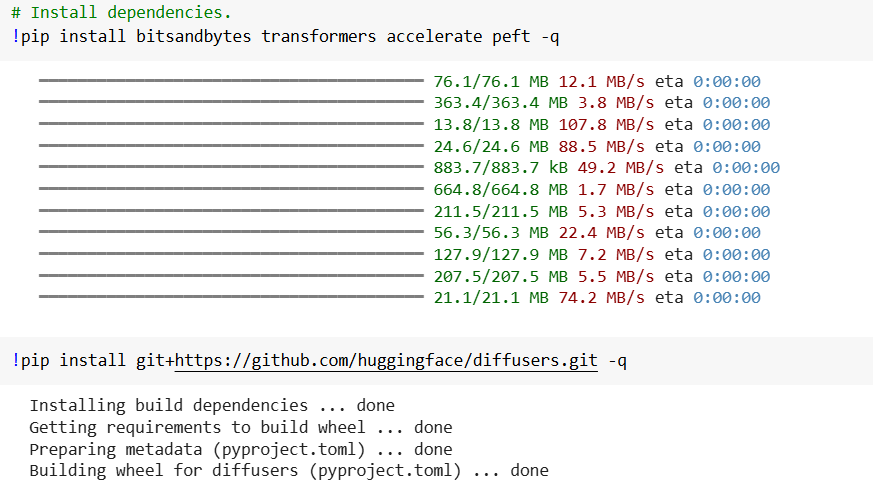This screenshot has width=873, height=491.
Task: Click the 'Preparing metadata (pyproject.toml)' output line
Action: coord(240,450)
